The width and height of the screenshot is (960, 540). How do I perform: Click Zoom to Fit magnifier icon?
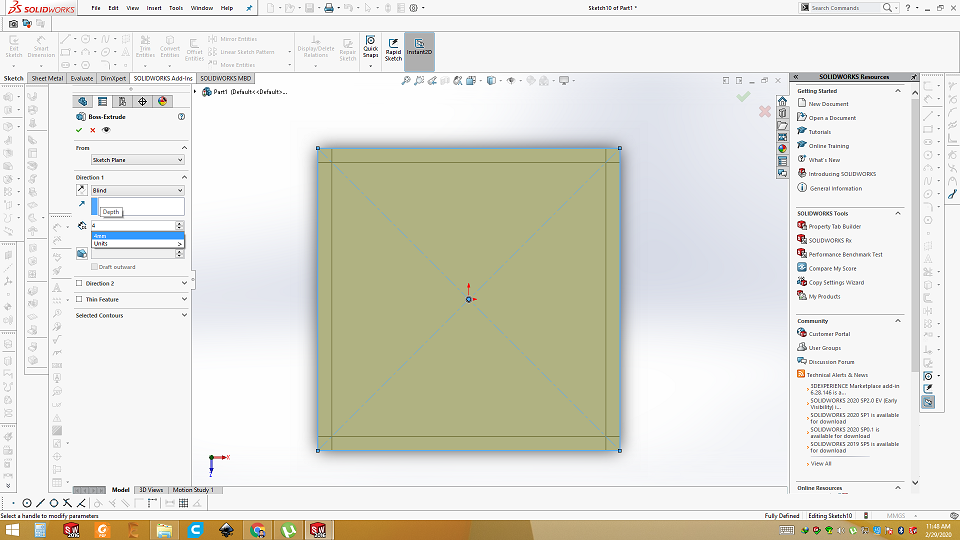(x=405, y=80)
